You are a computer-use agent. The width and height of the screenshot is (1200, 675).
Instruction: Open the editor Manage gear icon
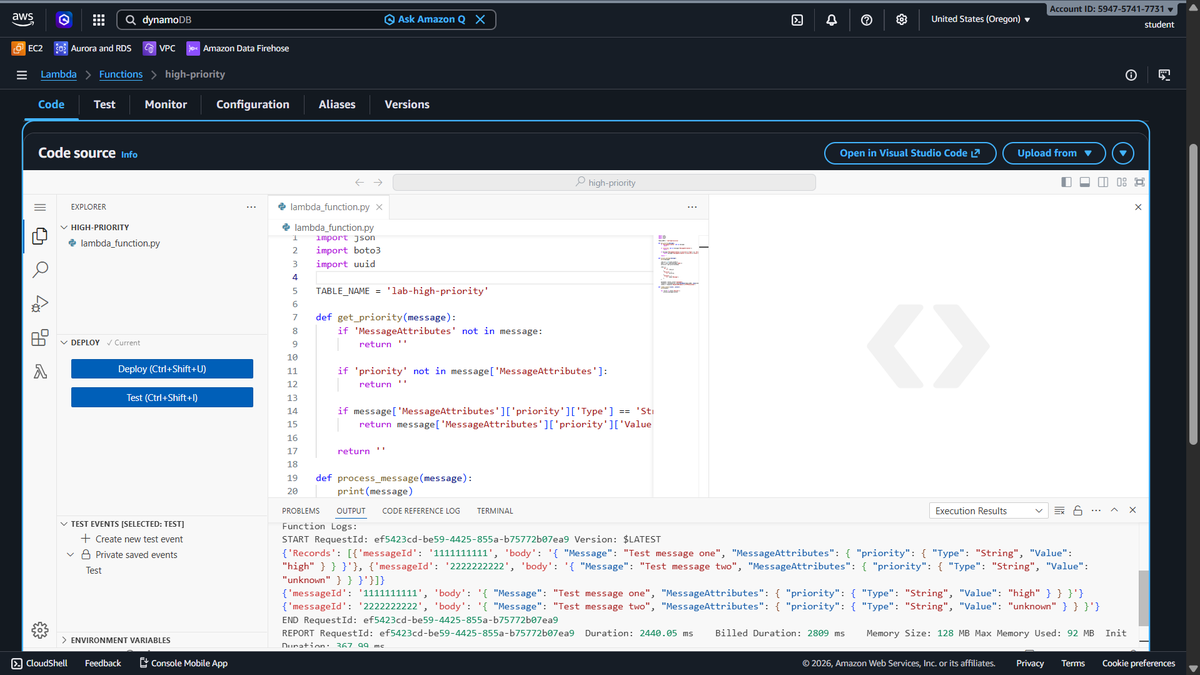(40, 630)
